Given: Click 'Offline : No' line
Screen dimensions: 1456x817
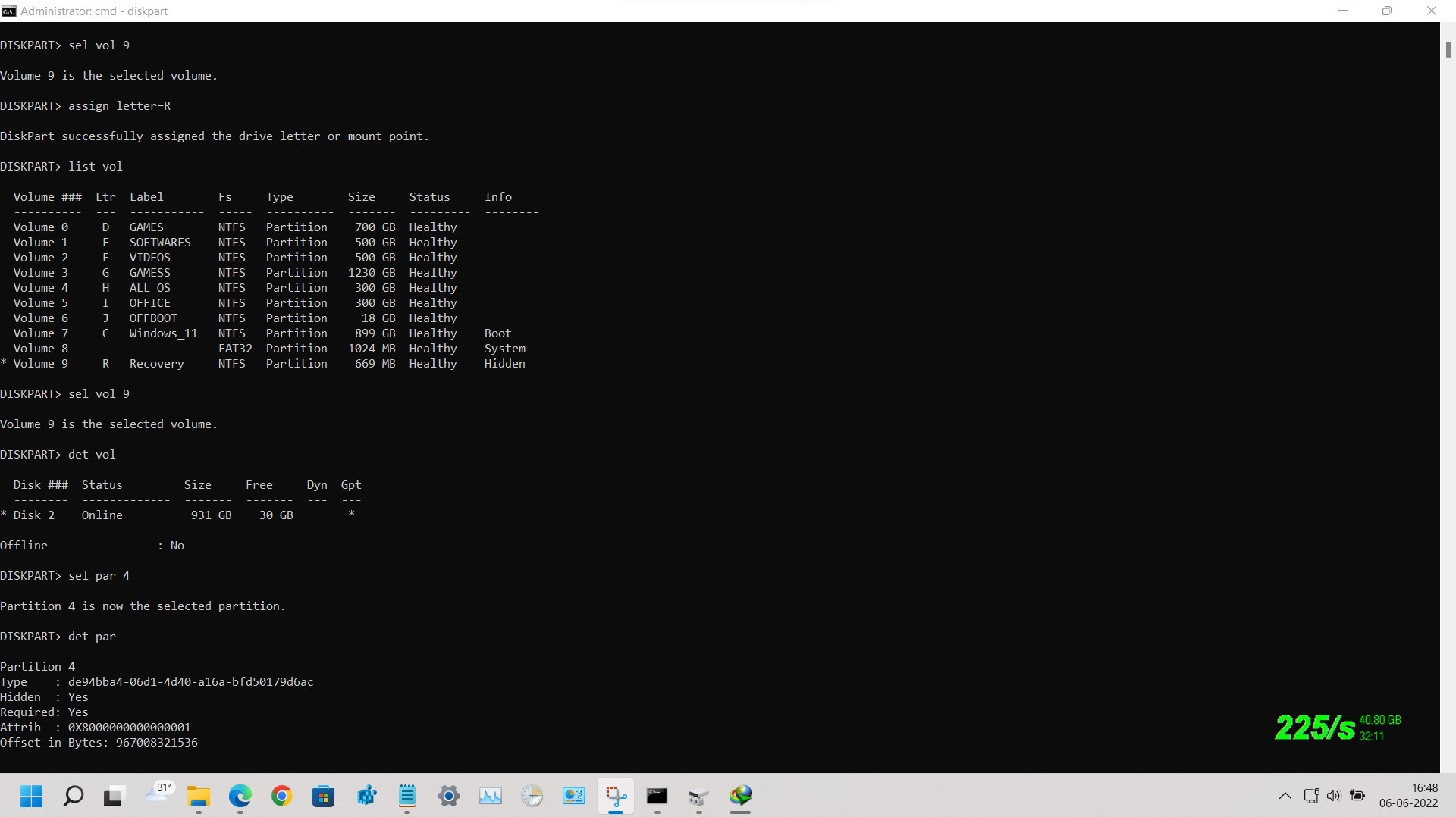Looking at the screenshot, I should click(92, 546).
